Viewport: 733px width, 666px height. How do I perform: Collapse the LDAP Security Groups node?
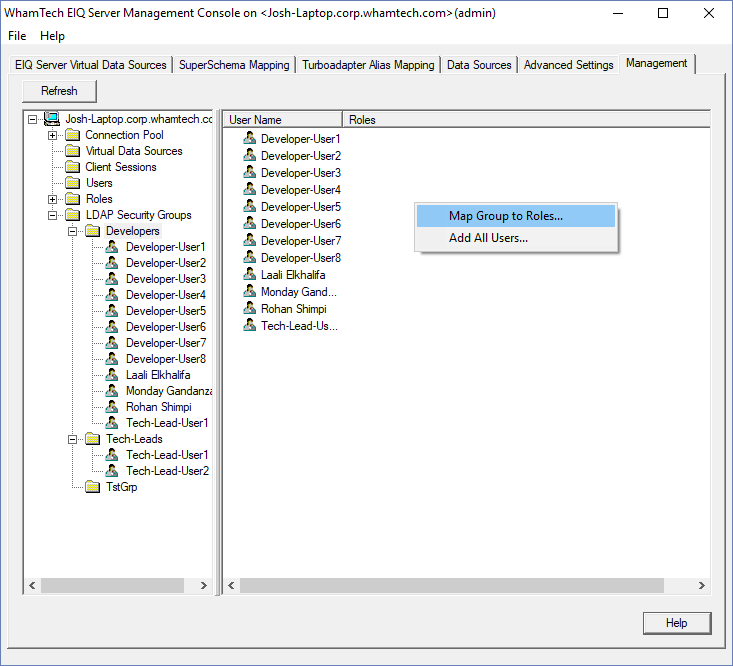click(53, 215)
